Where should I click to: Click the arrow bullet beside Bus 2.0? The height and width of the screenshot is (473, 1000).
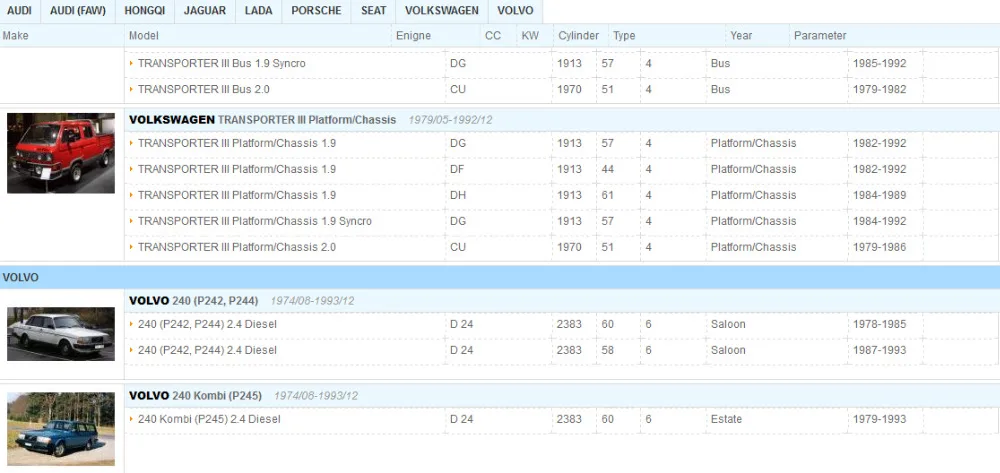pyautogui.click(x=131, y=89)
